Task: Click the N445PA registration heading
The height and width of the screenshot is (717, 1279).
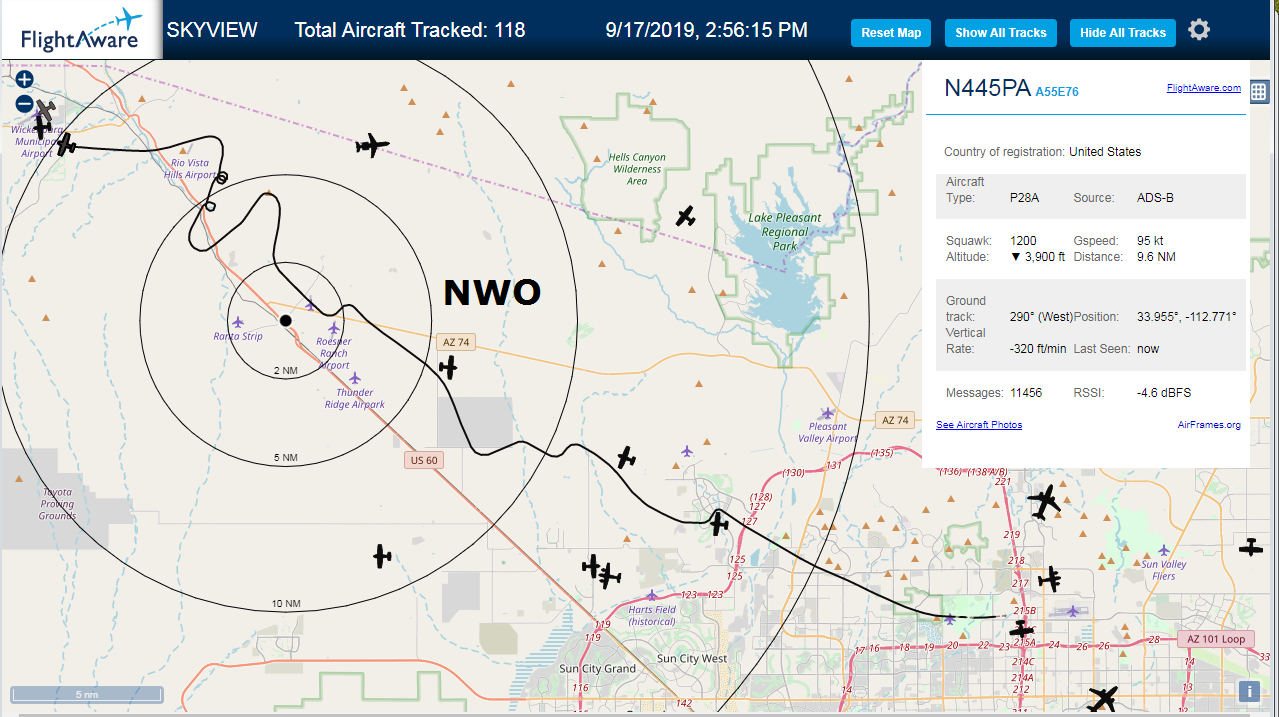Action: point(987,88)
